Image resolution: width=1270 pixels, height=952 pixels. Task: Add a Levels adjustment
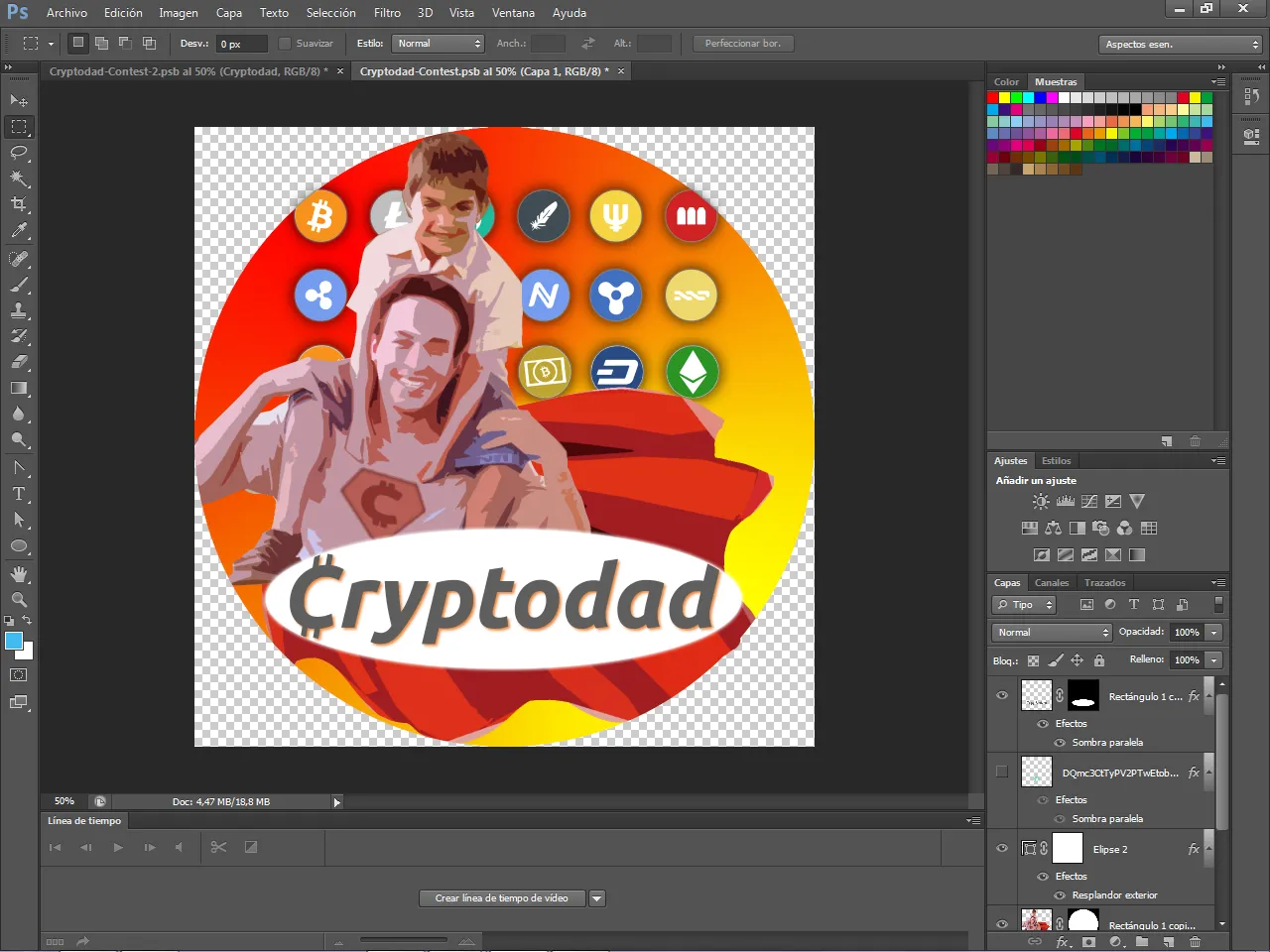point(1065,502)
